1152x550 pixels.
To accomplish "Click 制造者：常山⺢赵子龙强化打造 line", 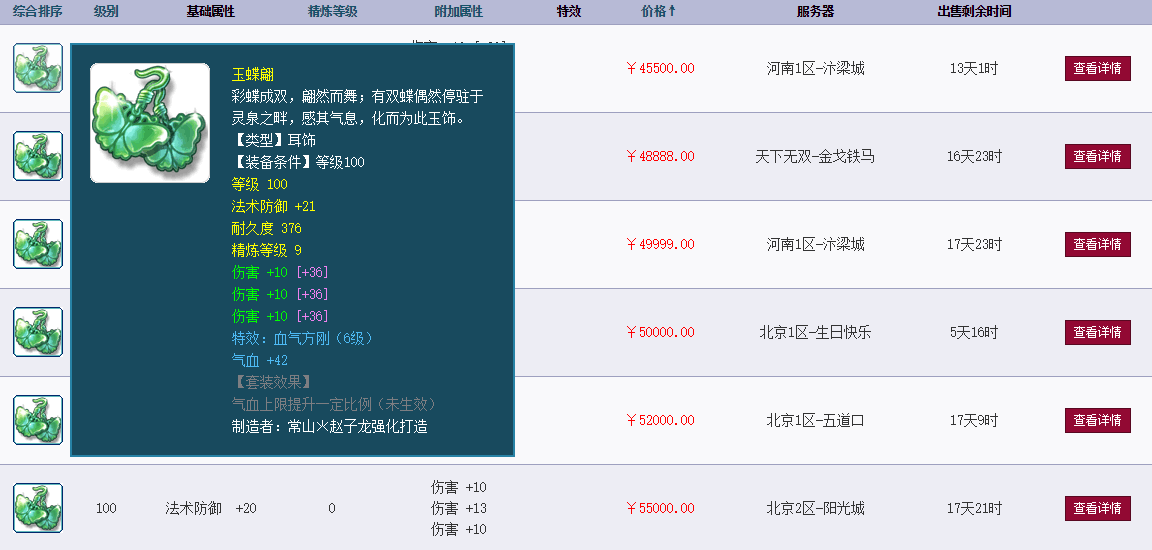I will (x=330, y=427).
